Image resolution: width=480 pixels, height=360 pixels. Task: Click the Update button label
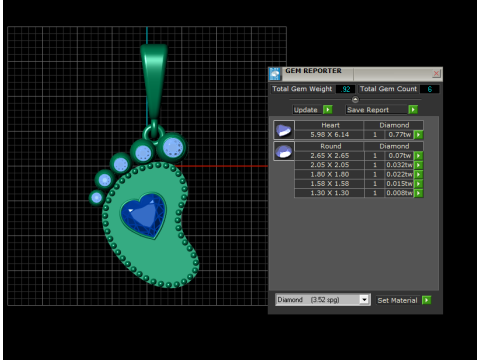307,110
